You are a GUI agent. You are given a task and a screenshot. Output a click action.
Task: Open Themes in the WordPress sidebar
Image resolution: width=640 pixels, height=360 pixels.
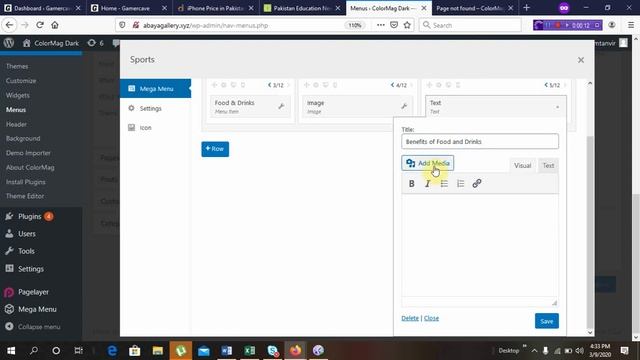coord(17,66)
